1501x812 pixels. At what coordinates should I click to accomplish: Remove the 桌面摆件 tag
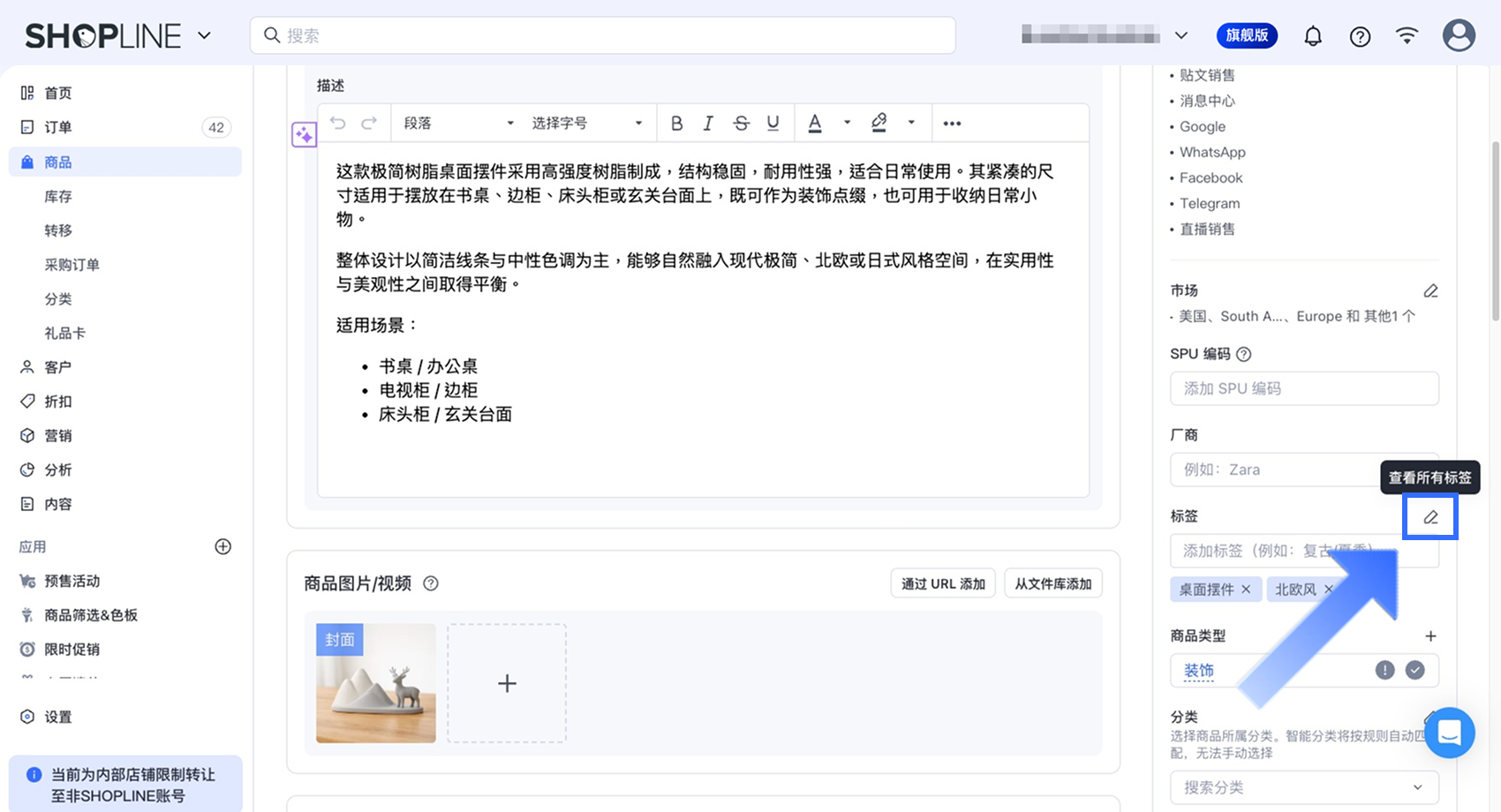pos(1246,589)
